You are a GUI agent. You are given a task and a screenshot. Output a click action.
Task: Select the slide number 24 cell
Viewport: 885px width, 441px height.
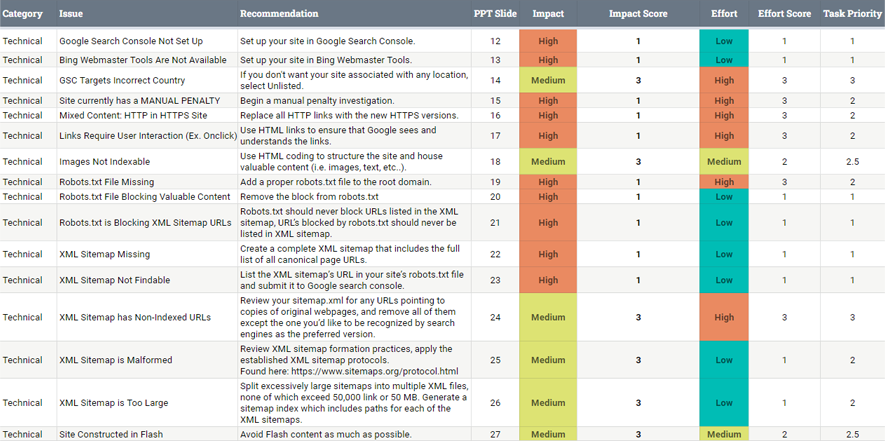tap(495, 318)
